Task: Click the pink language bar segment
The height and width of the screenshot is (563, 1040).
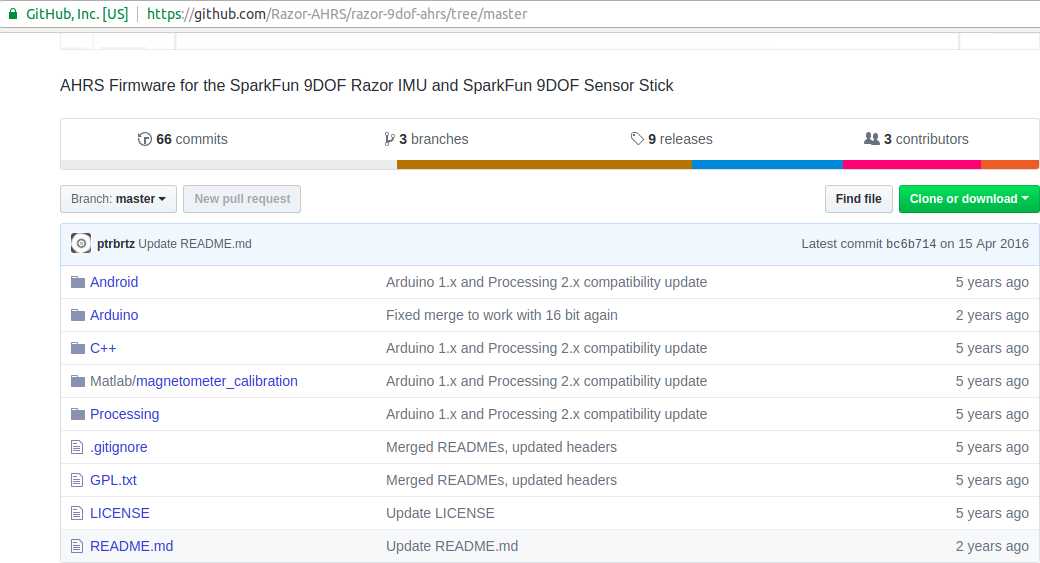Action: pyautogui.click(x=912, y=164)
